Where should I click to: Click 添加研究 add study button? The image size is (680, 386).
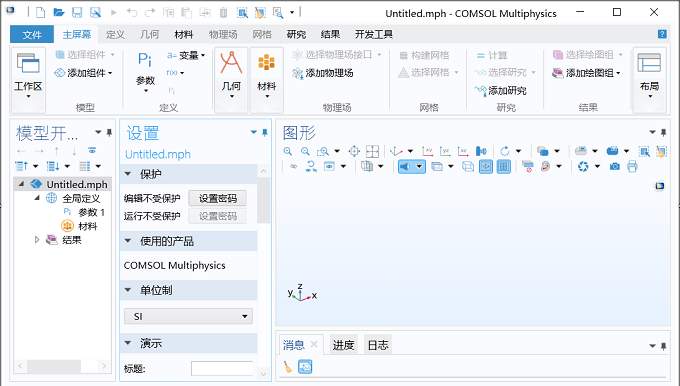point(501,90)
